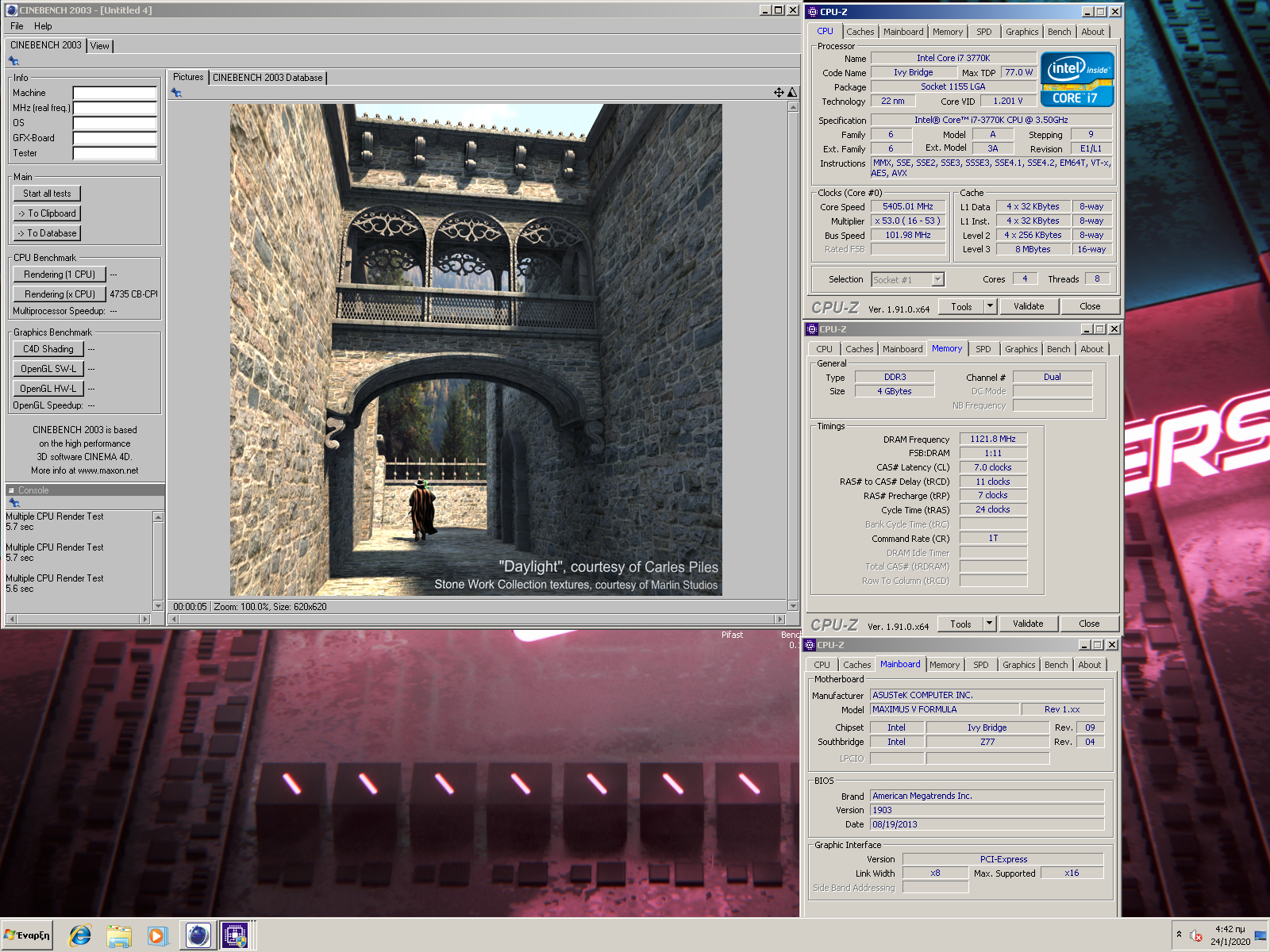
Task: Click the Core Speed value 5405.01 MHz
Action: pos(908,206)
